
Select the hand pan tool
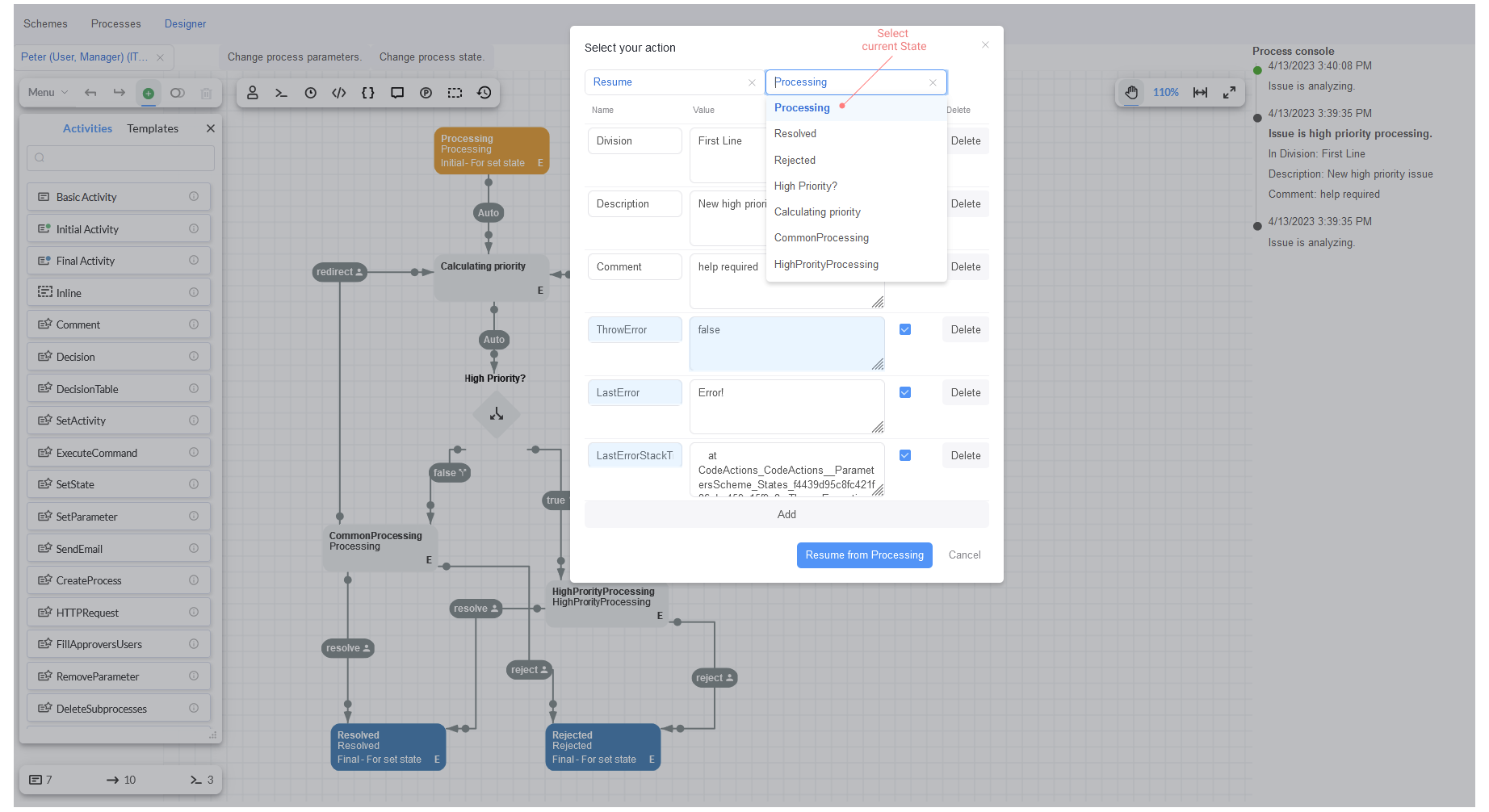1131,93
